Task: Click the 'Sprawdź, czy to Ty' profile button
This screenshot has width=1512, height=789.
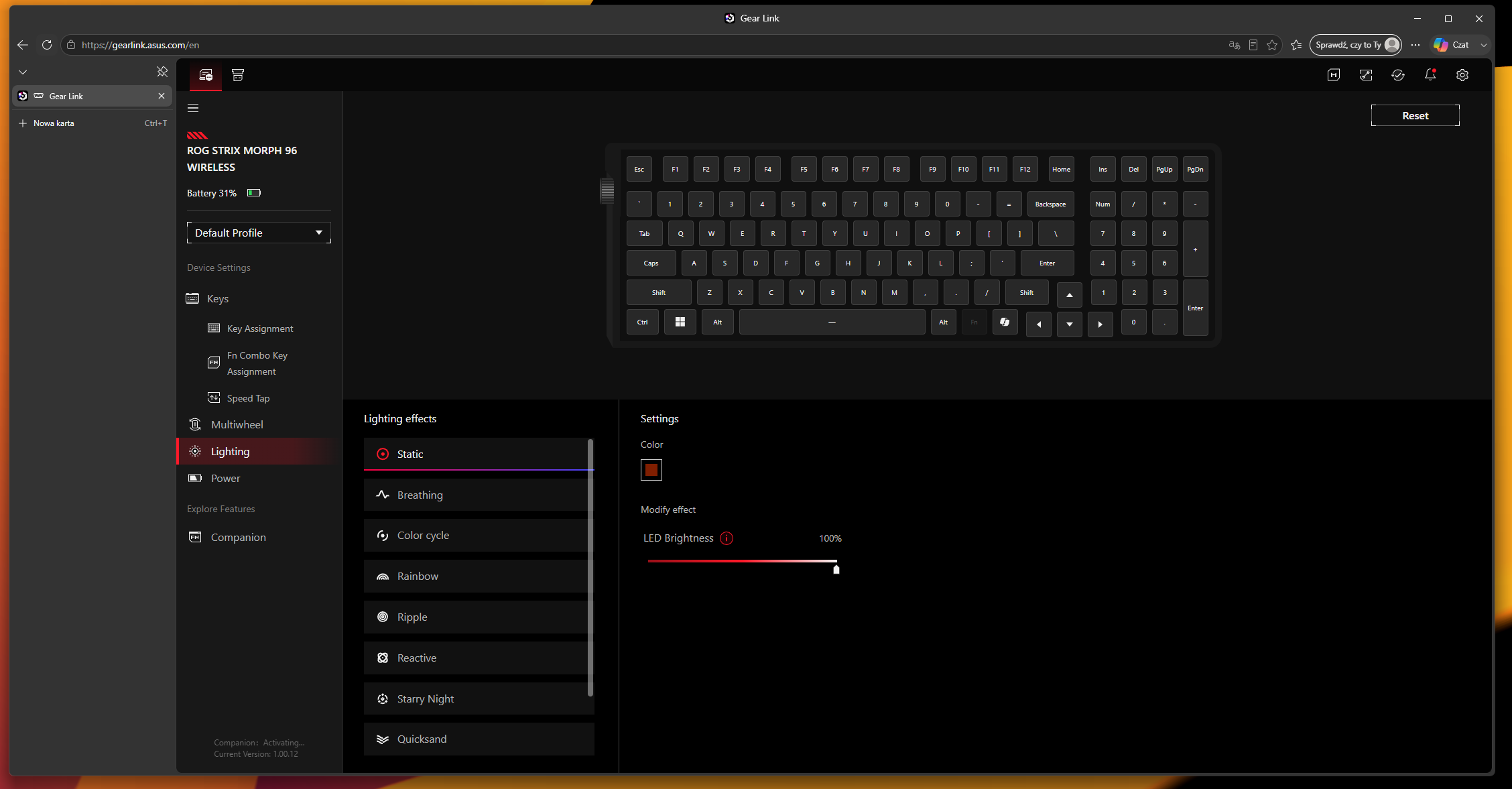Action: 1355,45
